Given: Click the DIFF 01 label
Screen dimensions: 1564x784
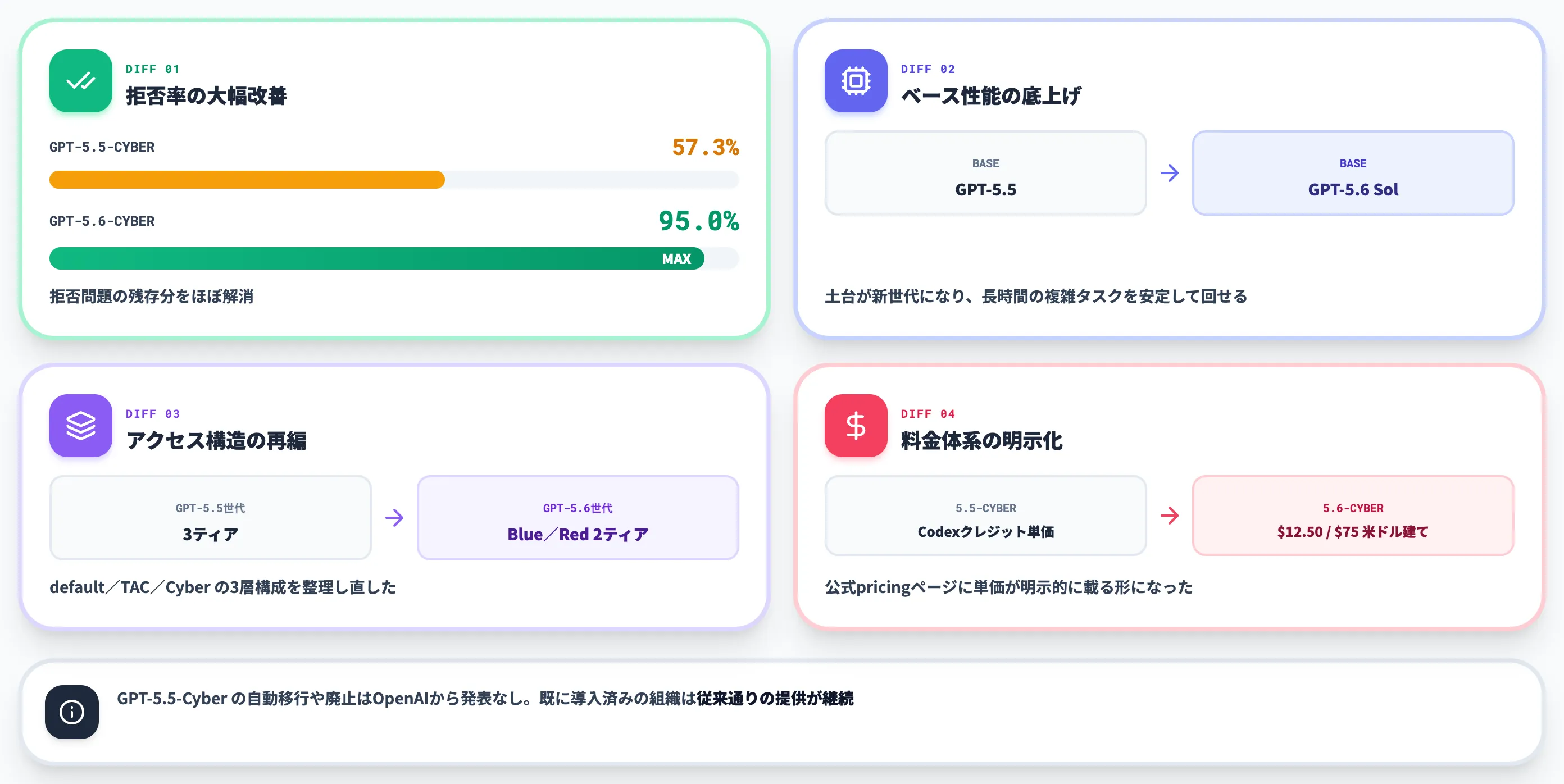Looking at the screenshot, I should coord(152,69).
